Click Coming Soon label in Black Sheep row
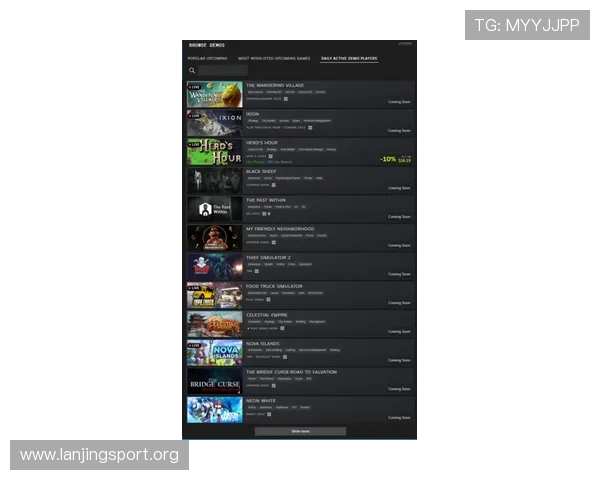The image size is (600, 480). pyautogui.click(x=399, y=188)
